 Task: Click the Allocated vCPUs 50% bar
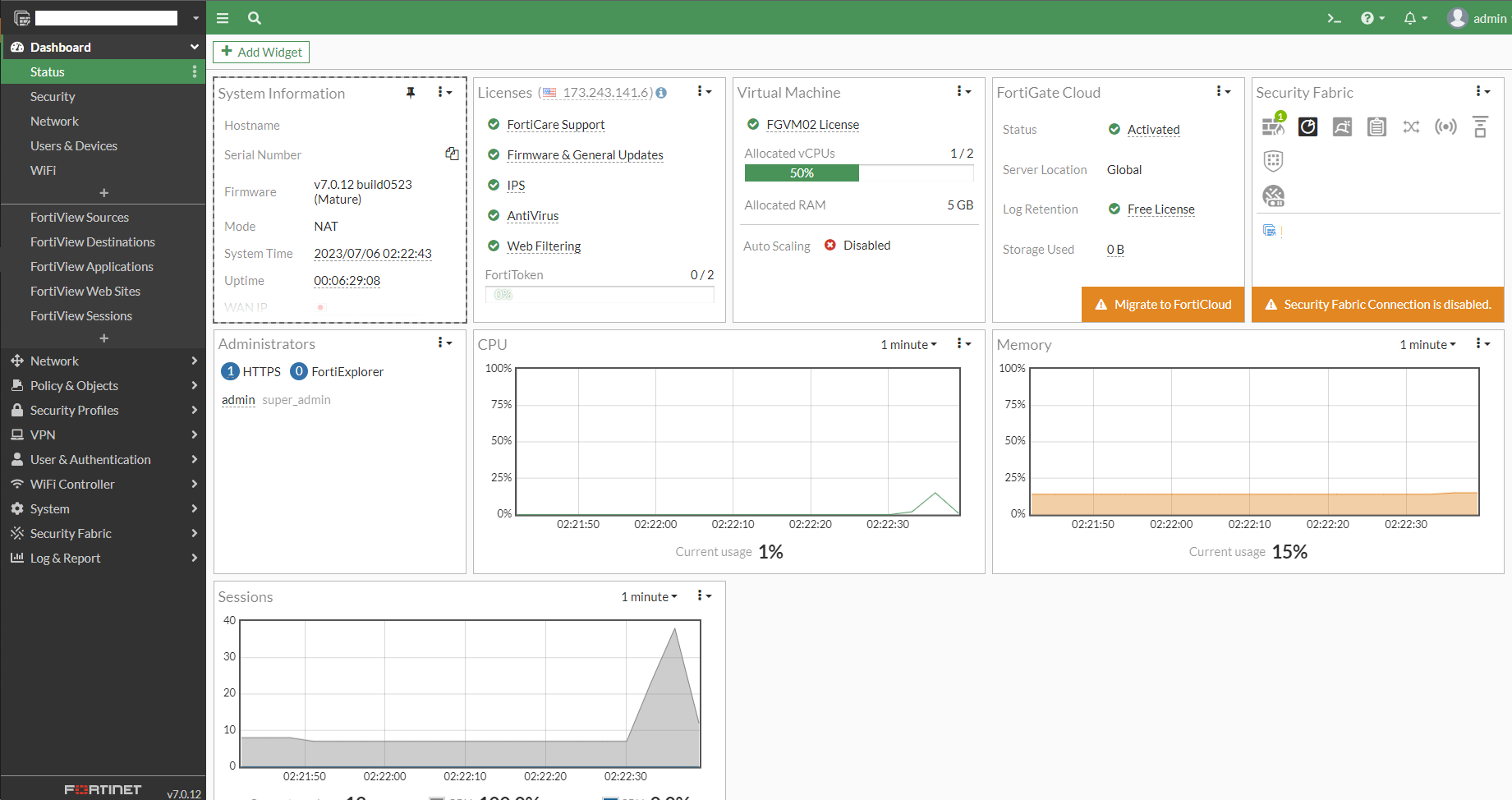(858, 172)
